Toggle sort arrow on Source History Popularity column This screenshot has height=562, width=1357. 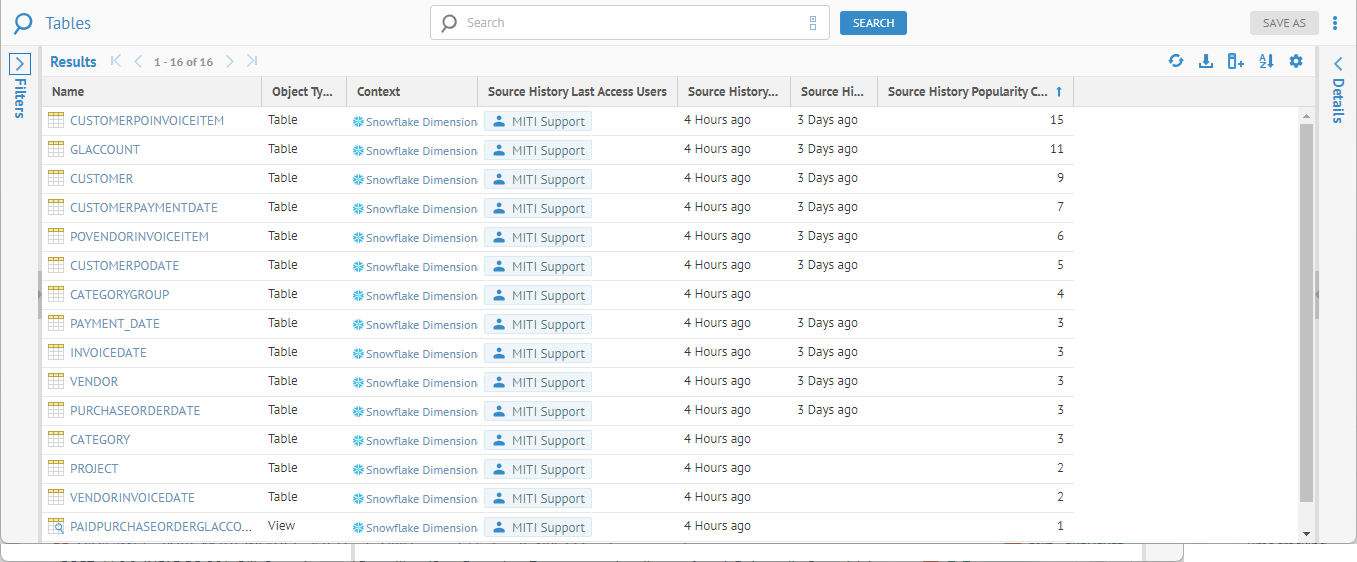1059,92
